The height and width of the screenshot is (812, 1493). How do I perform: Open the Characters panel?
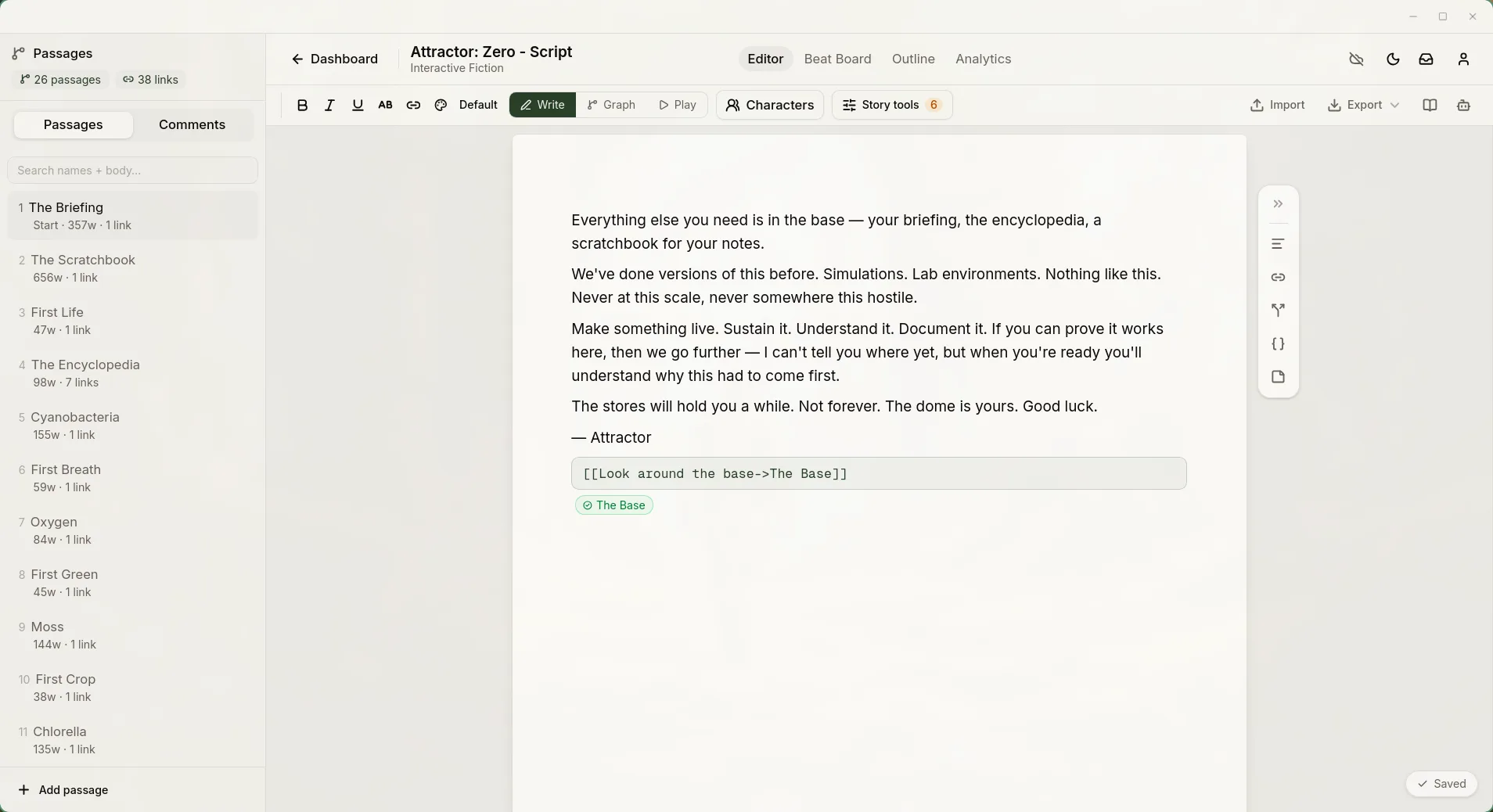tap(770, 105)
